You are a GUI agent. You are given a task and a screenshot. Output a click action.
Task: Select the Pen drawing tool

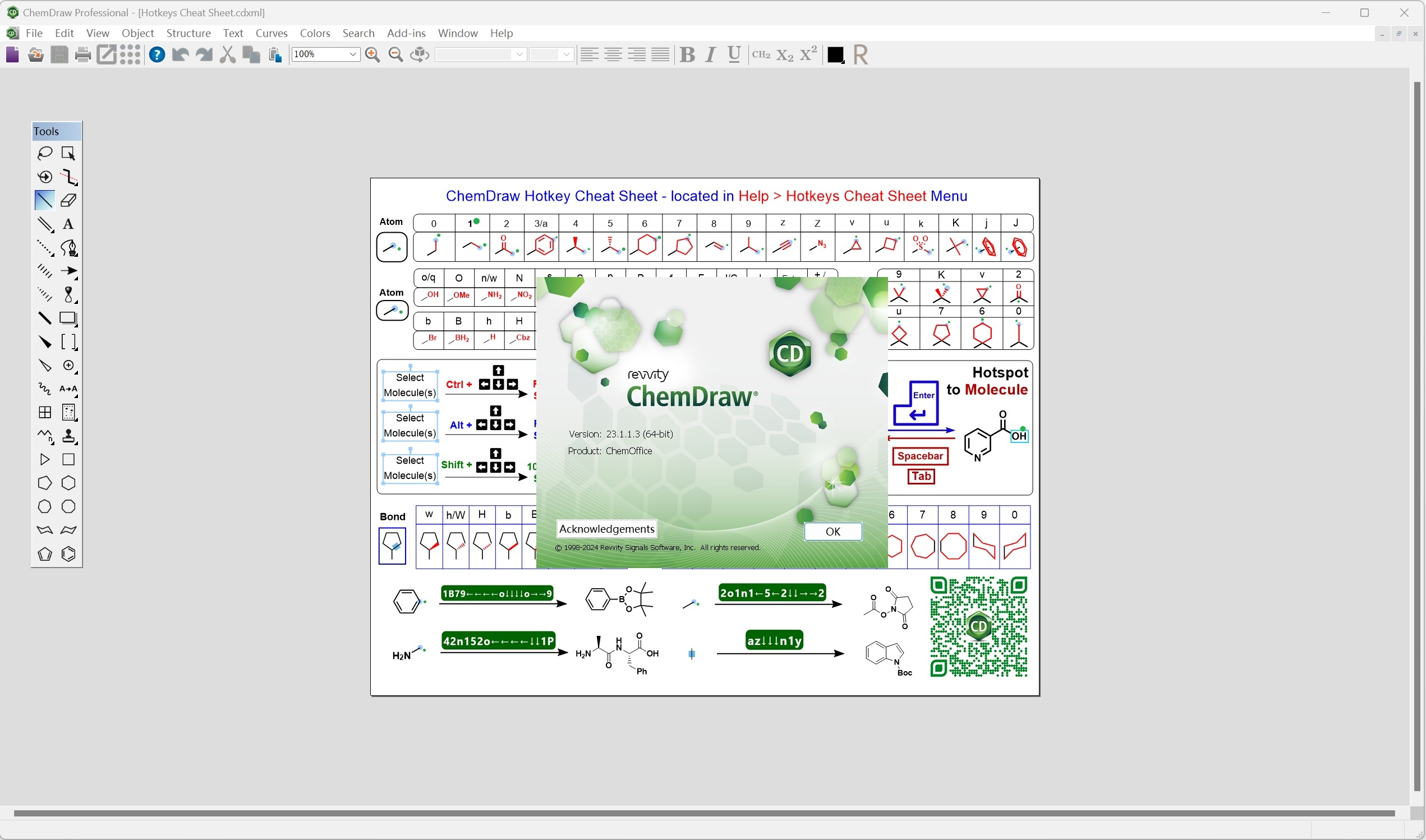pos(68,248)
